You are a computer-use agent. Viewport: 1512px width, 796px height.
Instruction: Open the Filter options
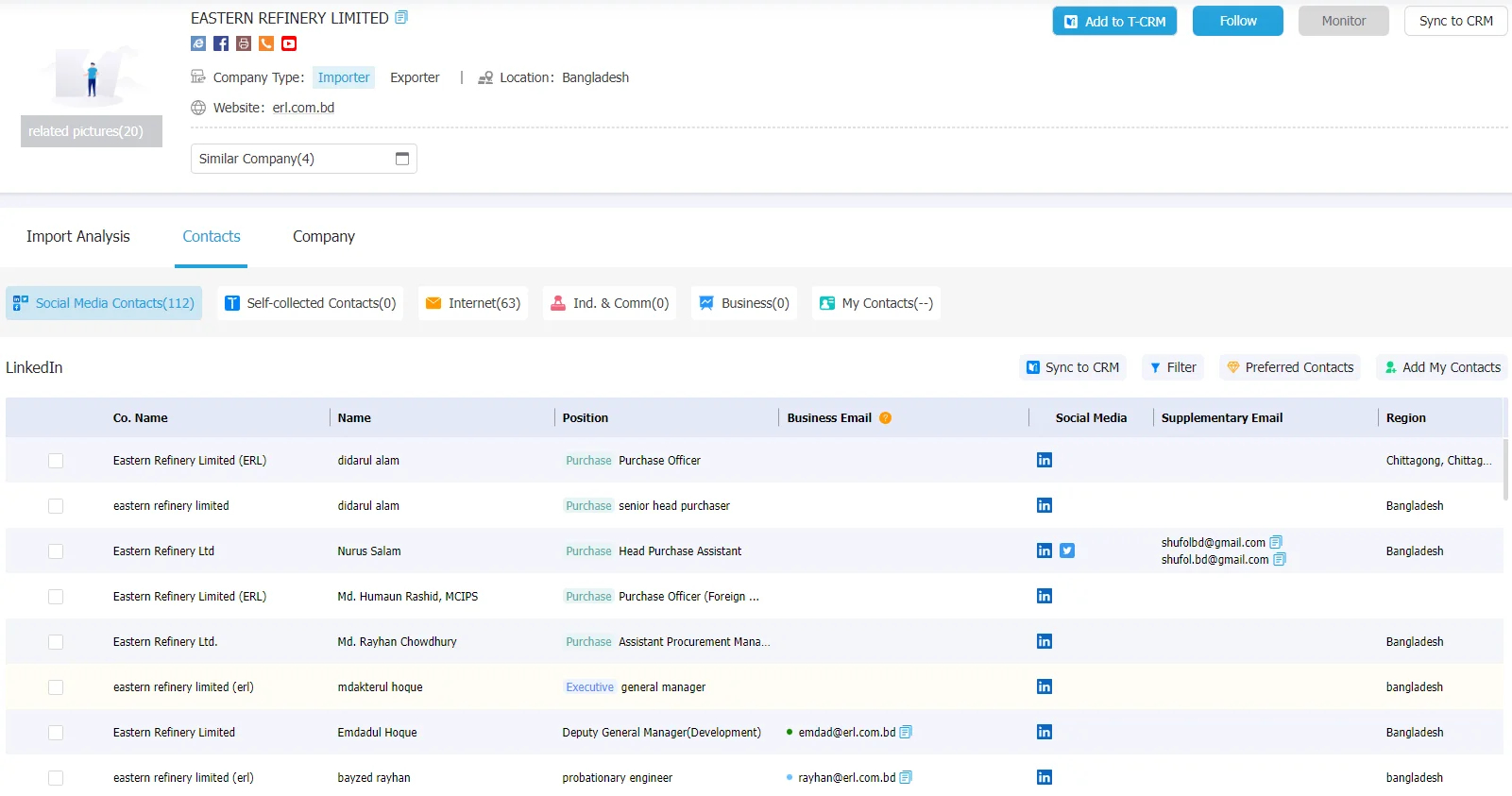click(1173, 367)
